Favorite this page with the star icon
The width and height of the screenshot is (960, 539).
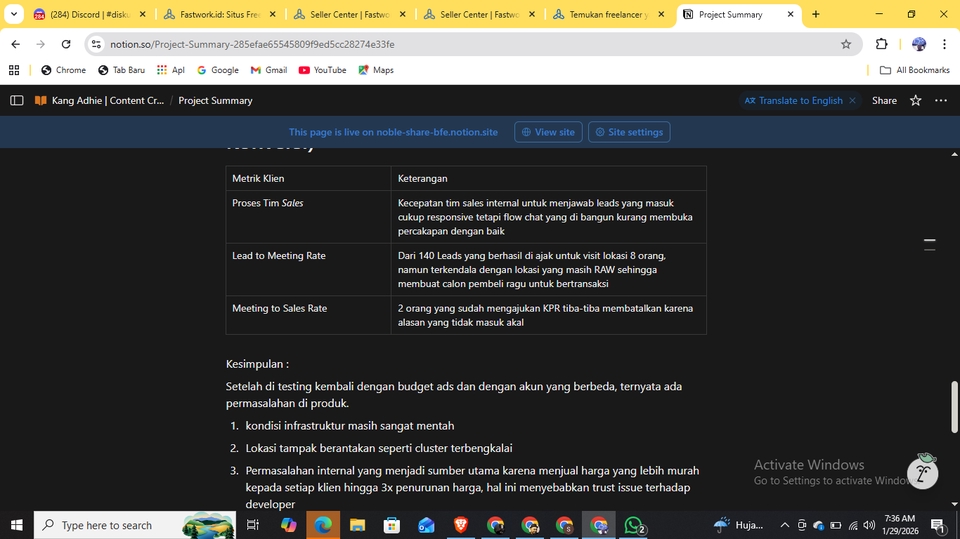915,100
